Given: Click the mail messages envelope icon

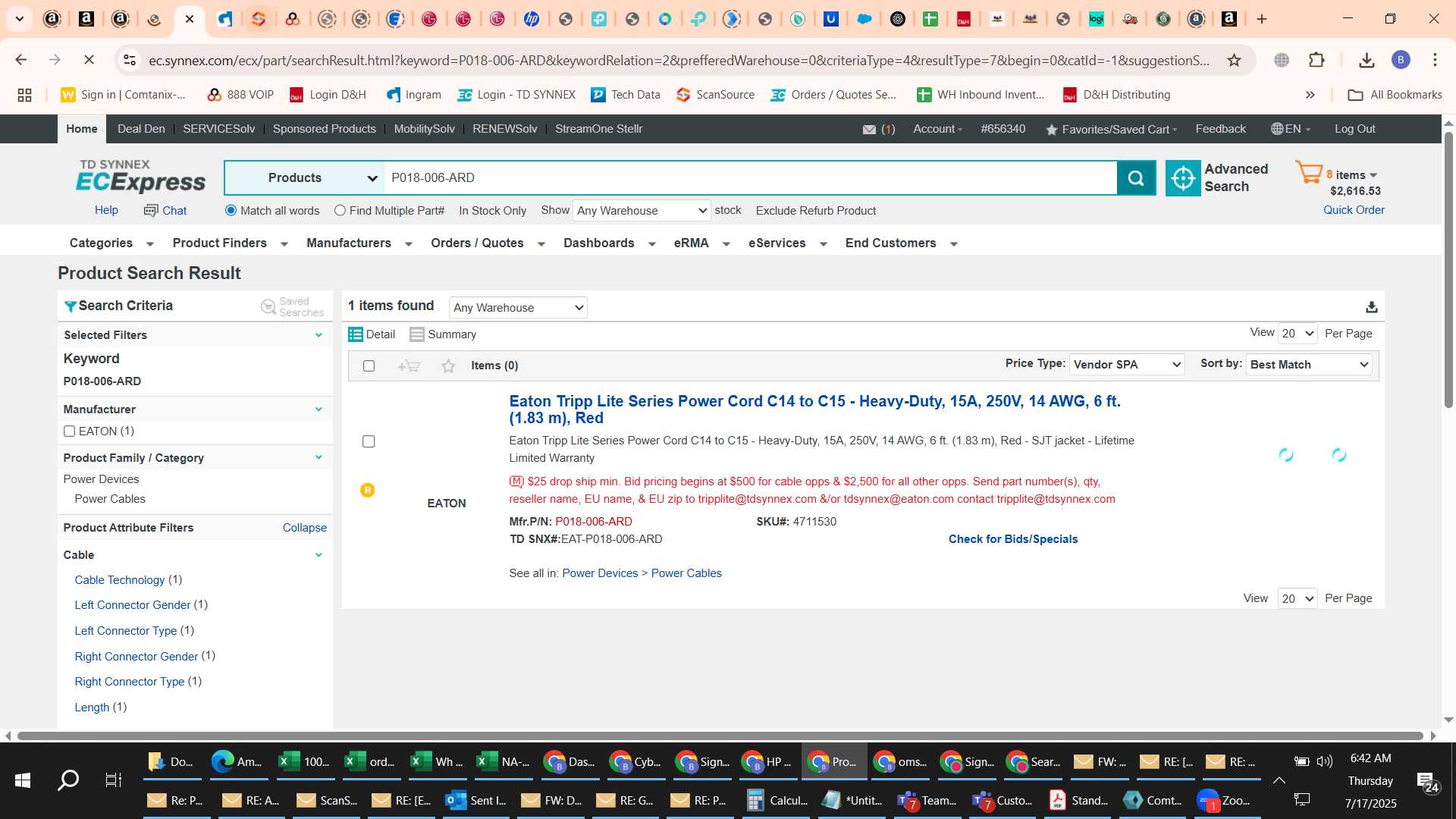Looking at the screenshot, I should point(869,130).
